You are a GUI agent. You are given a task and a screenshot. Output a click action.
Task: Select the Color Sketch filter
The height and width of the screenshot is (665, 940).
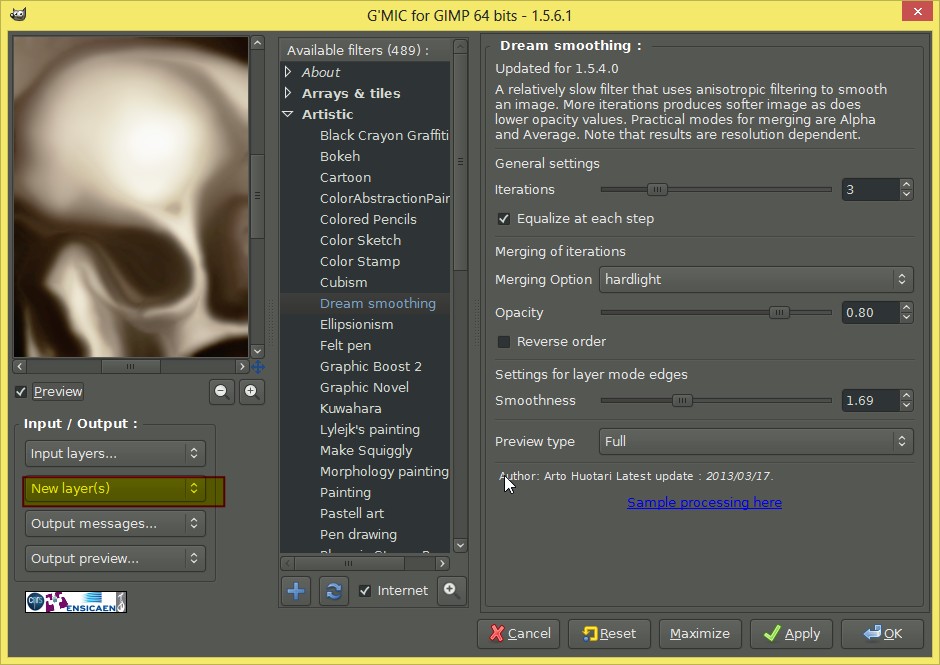(x=360, y=240)
